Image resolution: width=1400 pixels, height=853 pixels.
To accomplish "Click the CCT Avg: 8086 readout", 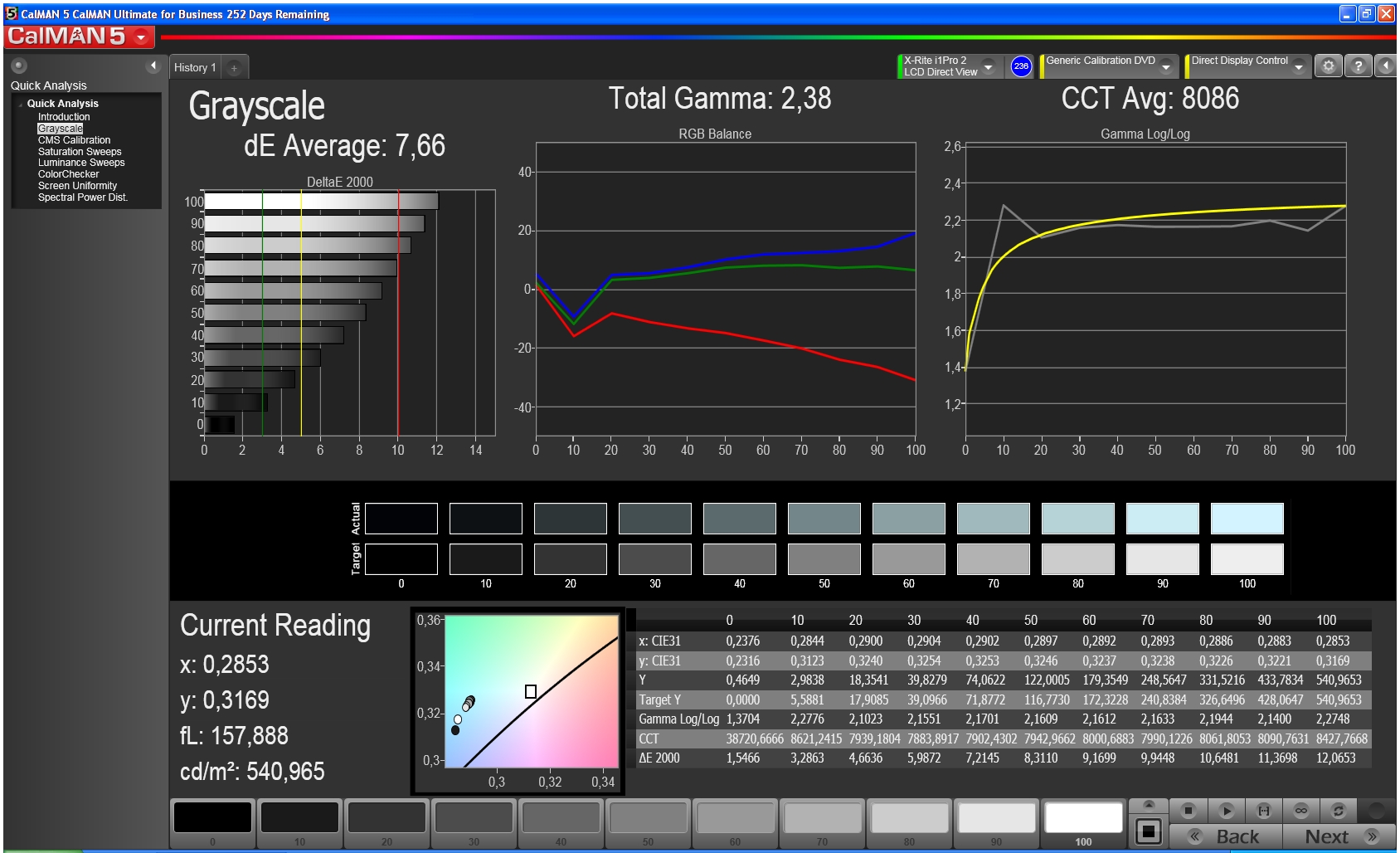I will tap(1150, 99).
